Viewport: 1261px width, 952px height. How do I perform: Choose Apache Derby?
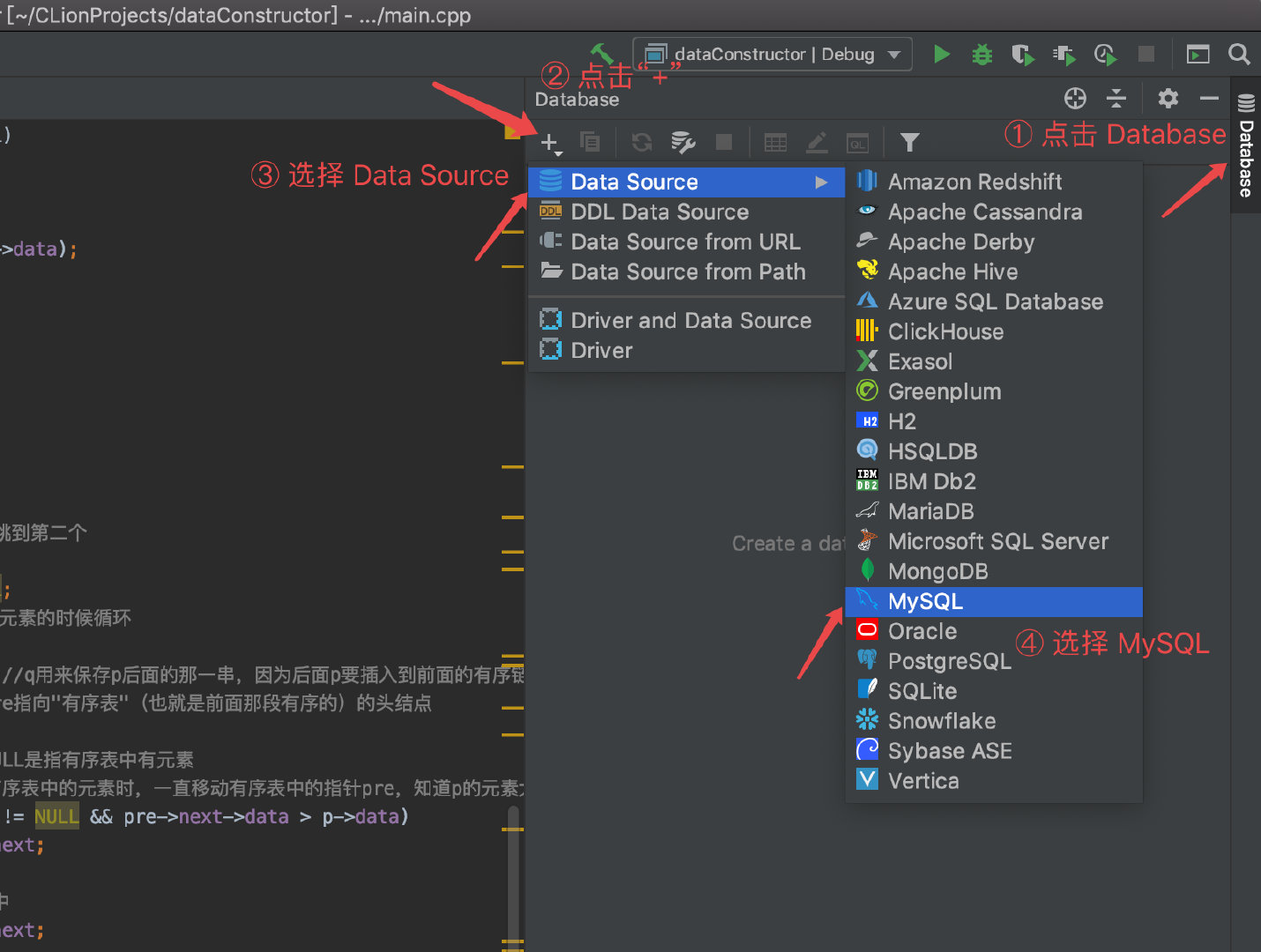point(994,242)
